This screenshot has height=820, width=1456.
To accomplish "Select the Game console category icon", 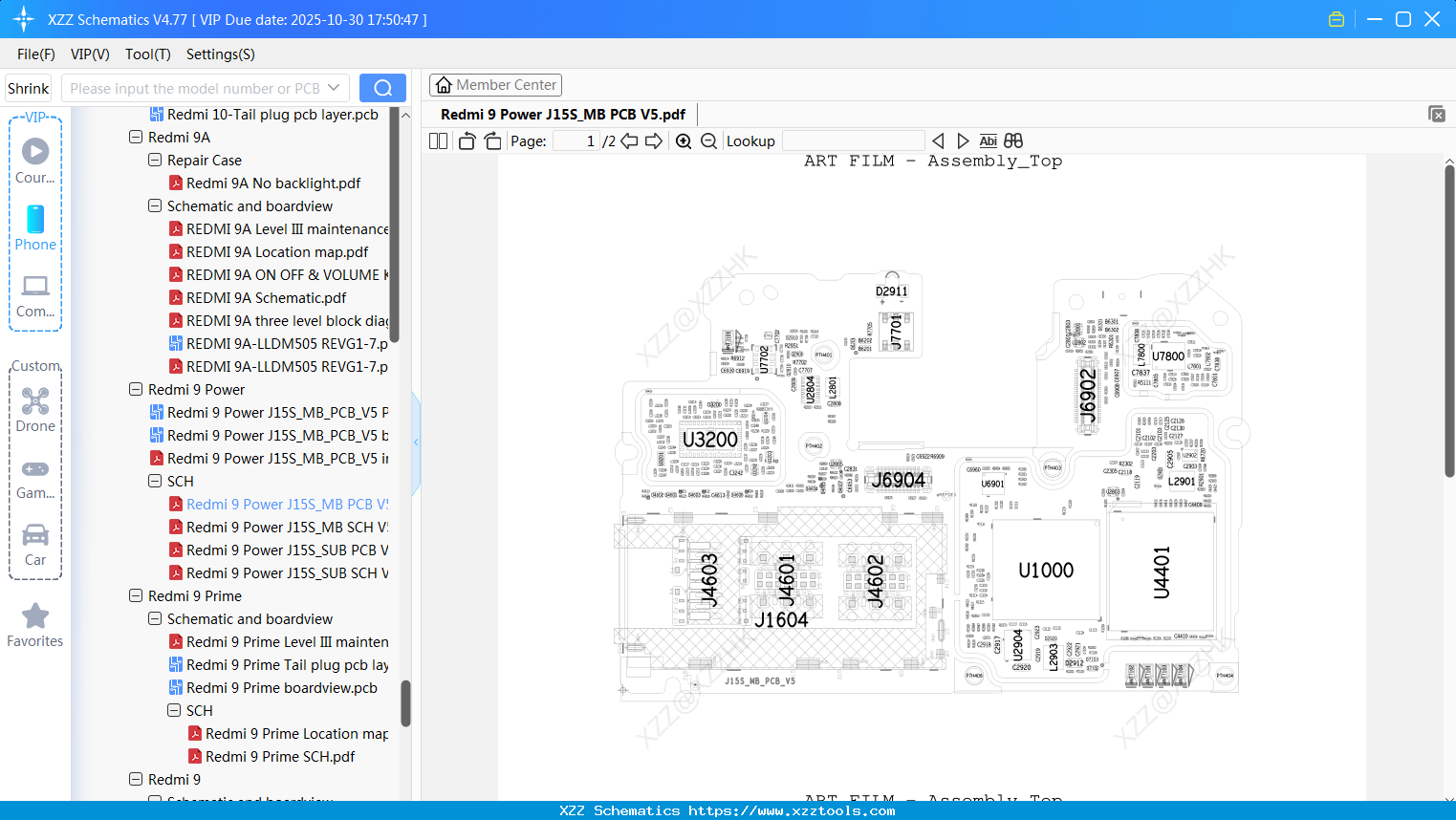I will click(35, 468).
